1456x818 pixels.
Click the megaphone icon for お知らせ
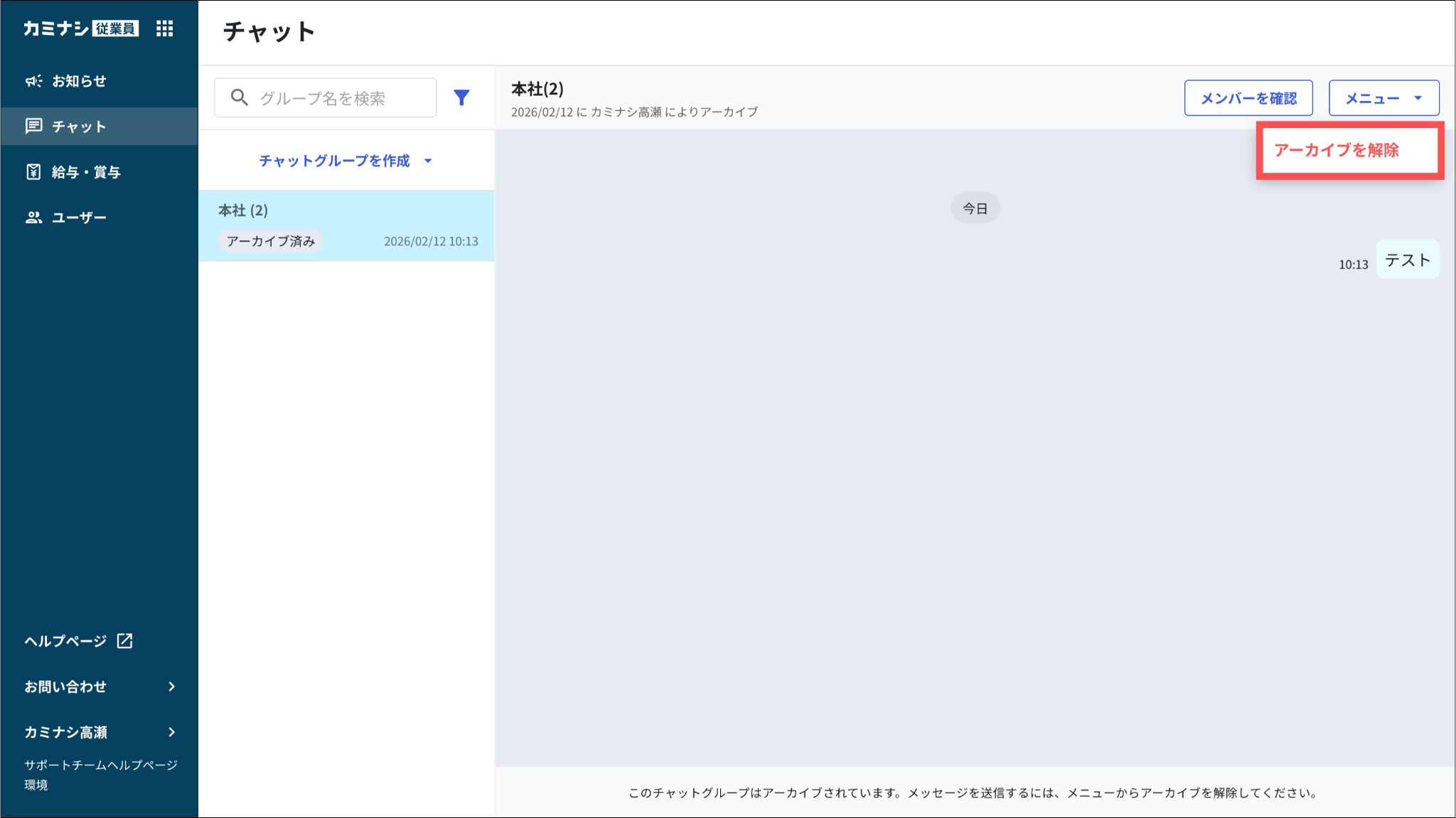click(x=33, y=81)
